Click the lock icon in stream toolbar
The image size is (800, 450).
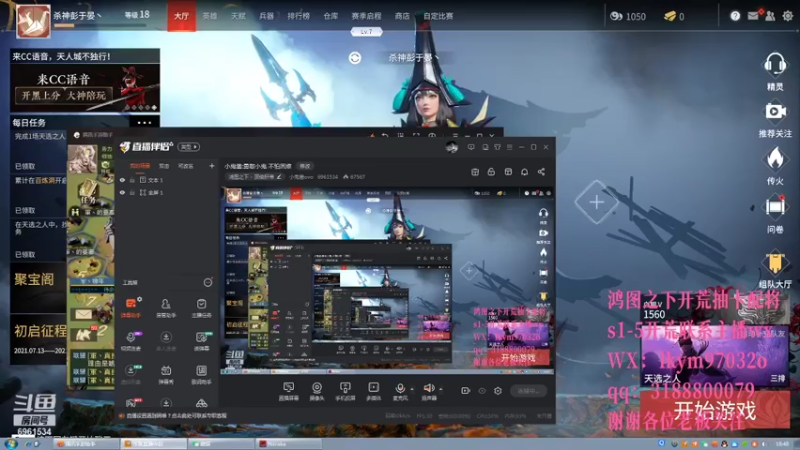coord(491,172)
